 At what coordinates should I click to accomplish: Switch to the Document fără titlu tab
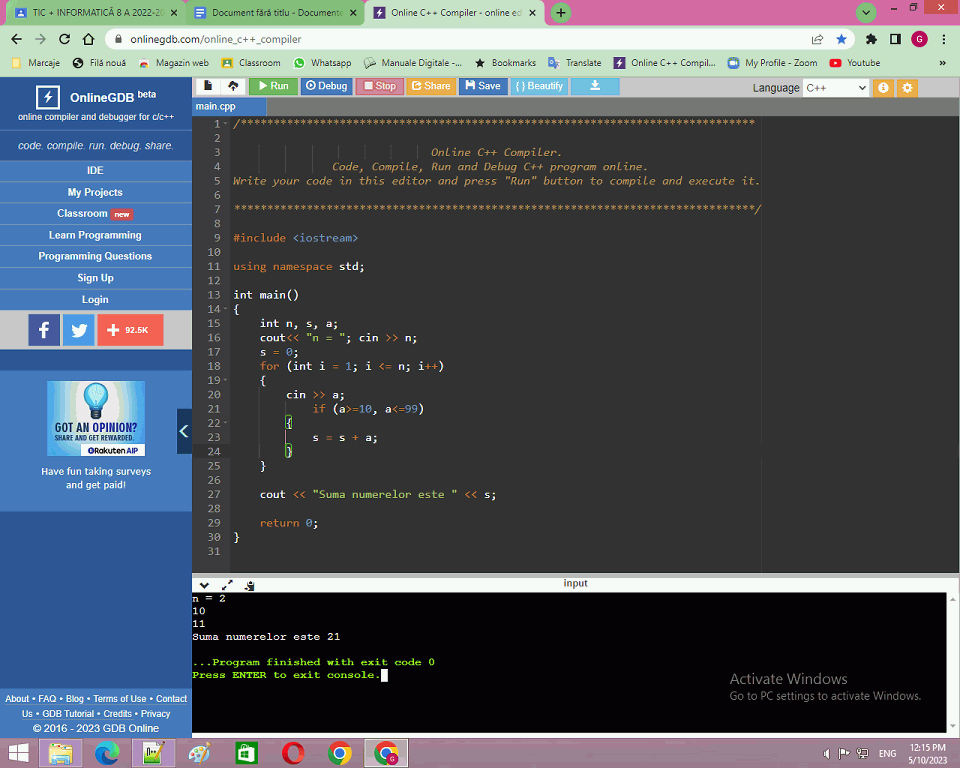tap(267, 13)
